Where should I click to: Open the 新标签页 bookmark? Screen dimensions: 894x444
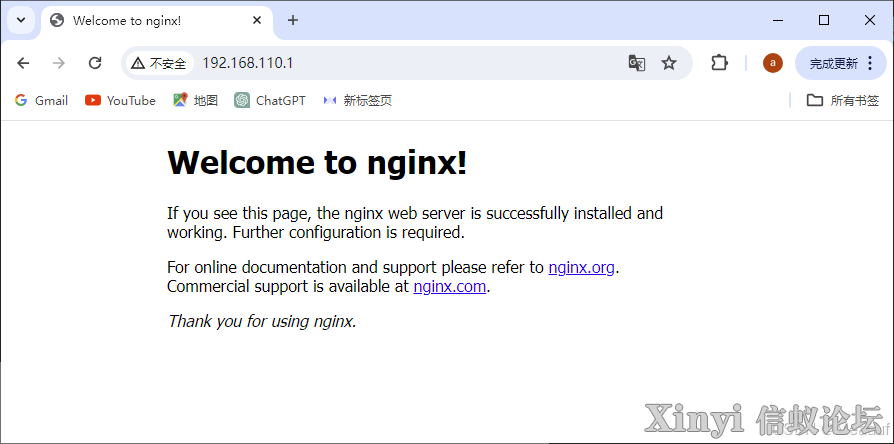click(x=357, y=101)
